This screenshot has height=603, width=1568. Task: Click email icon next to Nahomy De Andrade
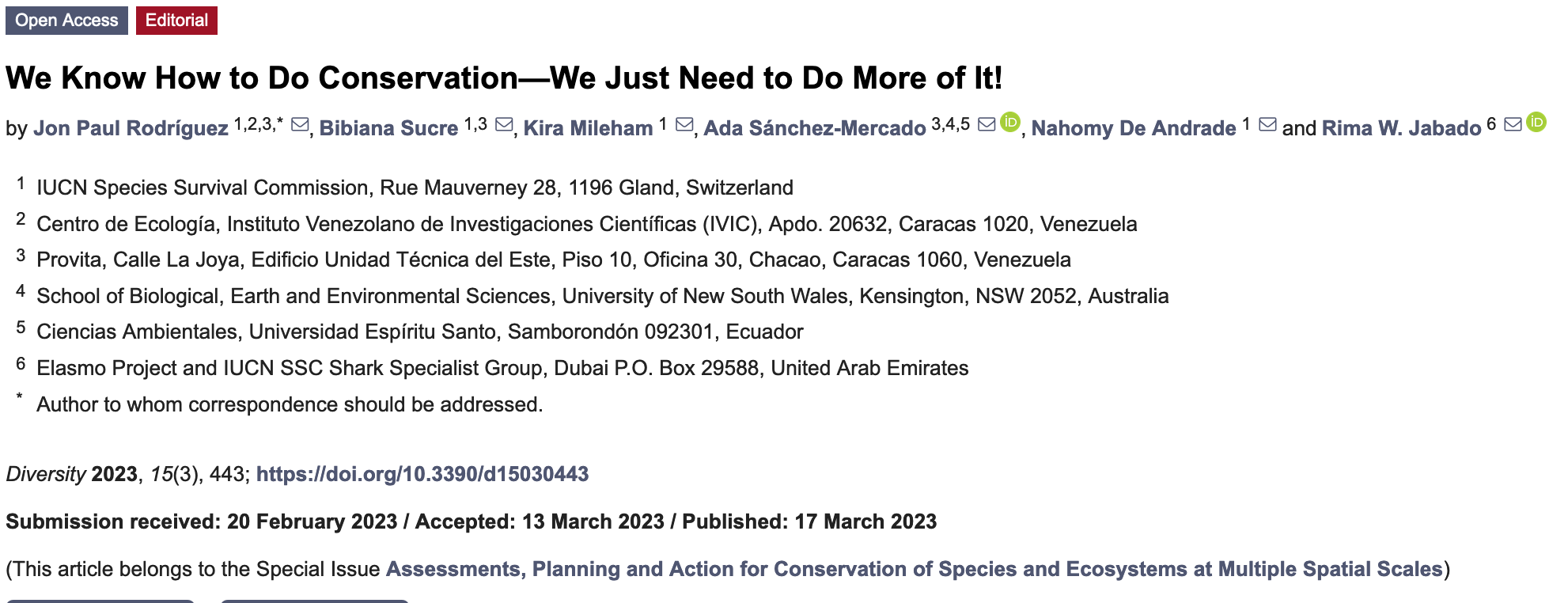point(1267,125)
